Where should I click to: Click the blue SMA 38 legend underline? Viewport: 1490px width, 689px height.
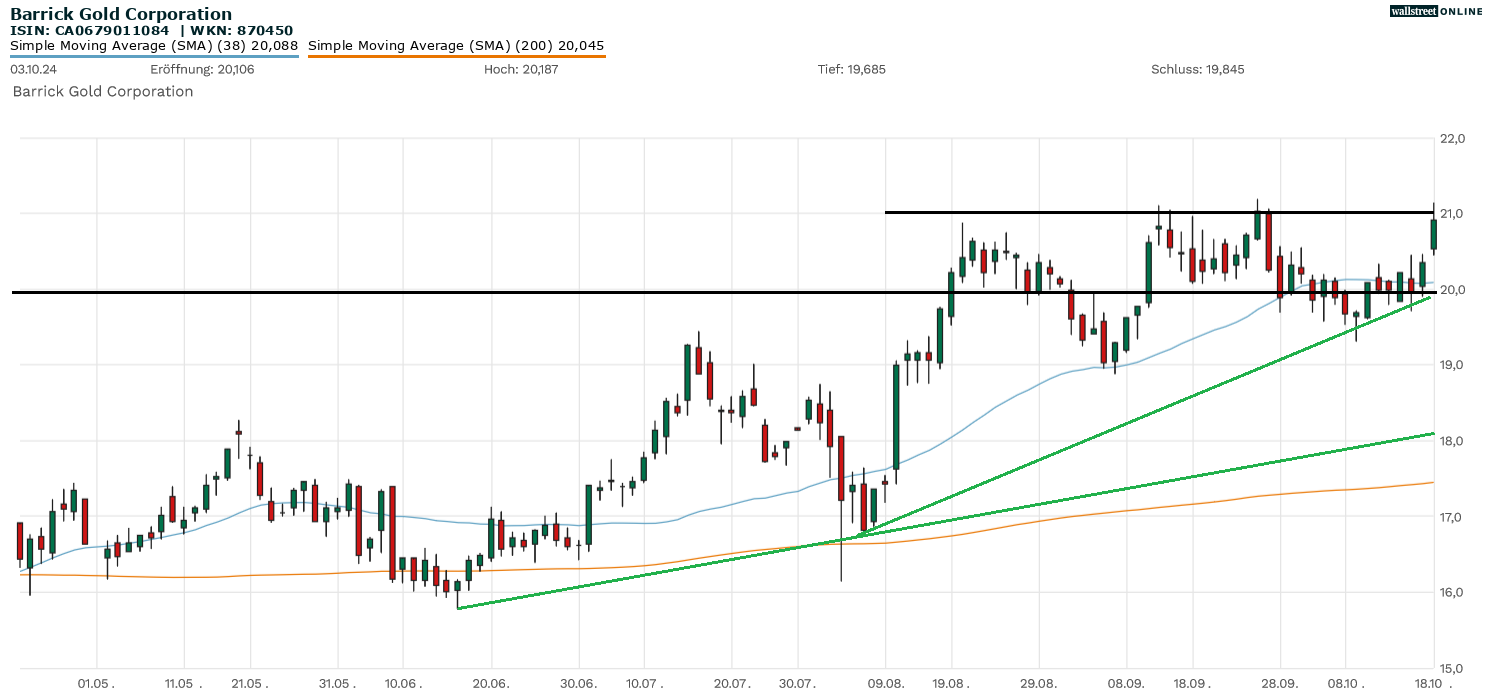pyautogui.click(x=154, y=56)
